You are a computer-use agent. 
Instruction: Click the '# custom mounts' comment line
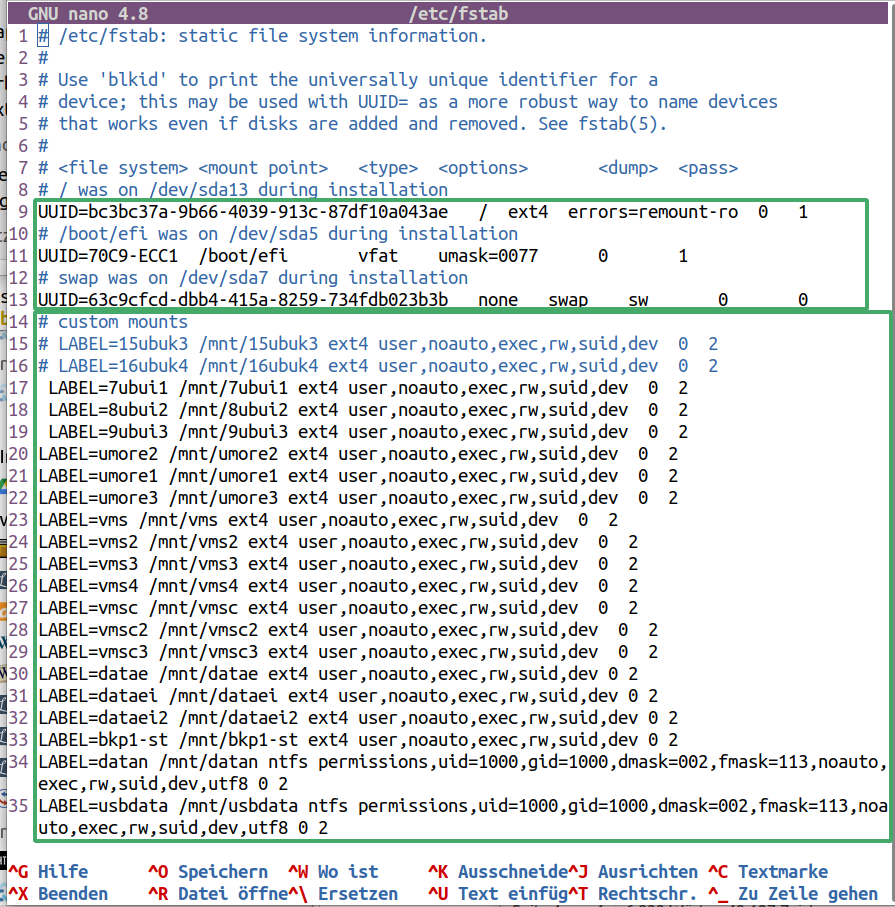[113, 322]
